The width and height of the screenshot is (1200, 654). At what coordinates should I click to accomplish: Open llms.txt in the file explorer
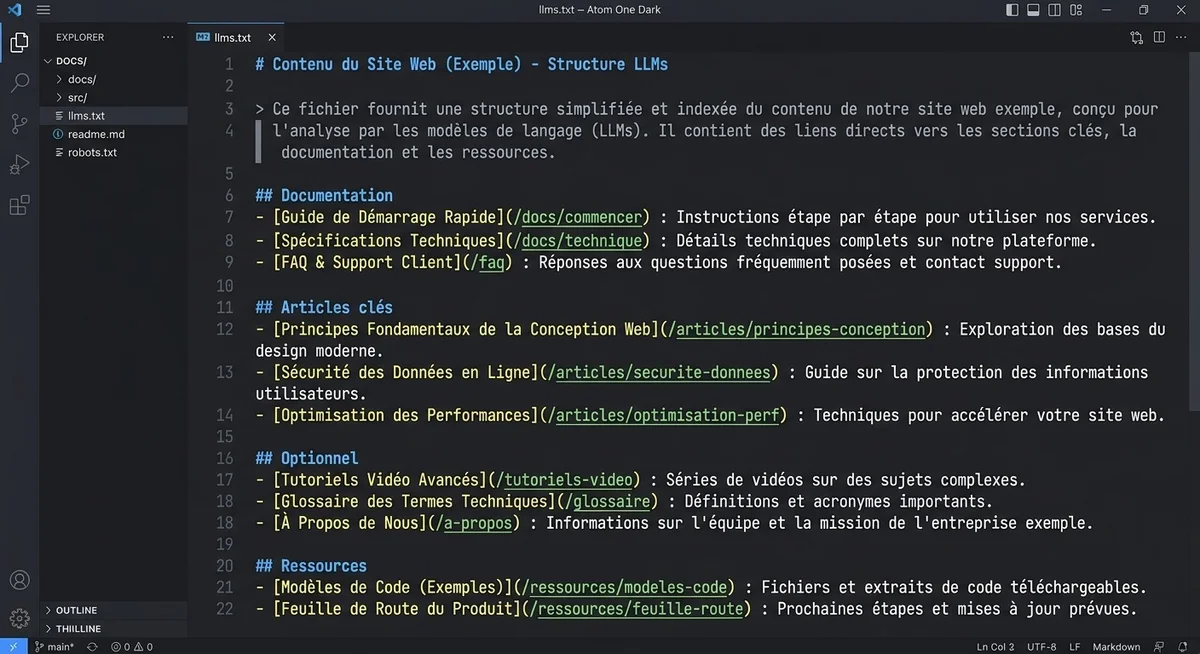click(113, 116)
